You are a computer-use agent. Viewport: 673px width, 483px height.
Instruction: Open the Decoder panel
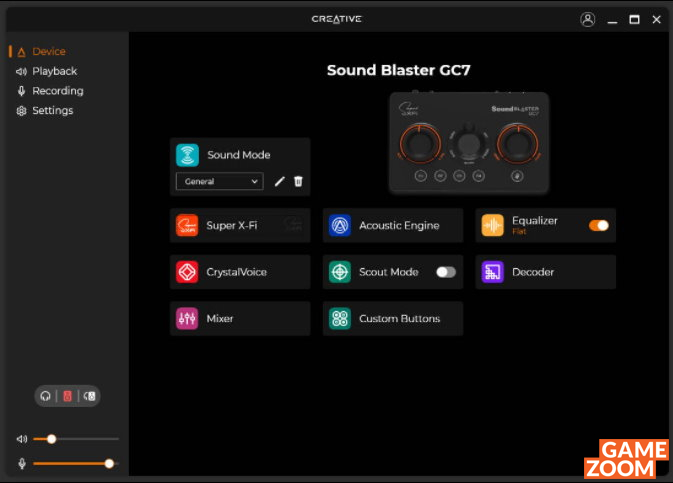tap(546, 272)
